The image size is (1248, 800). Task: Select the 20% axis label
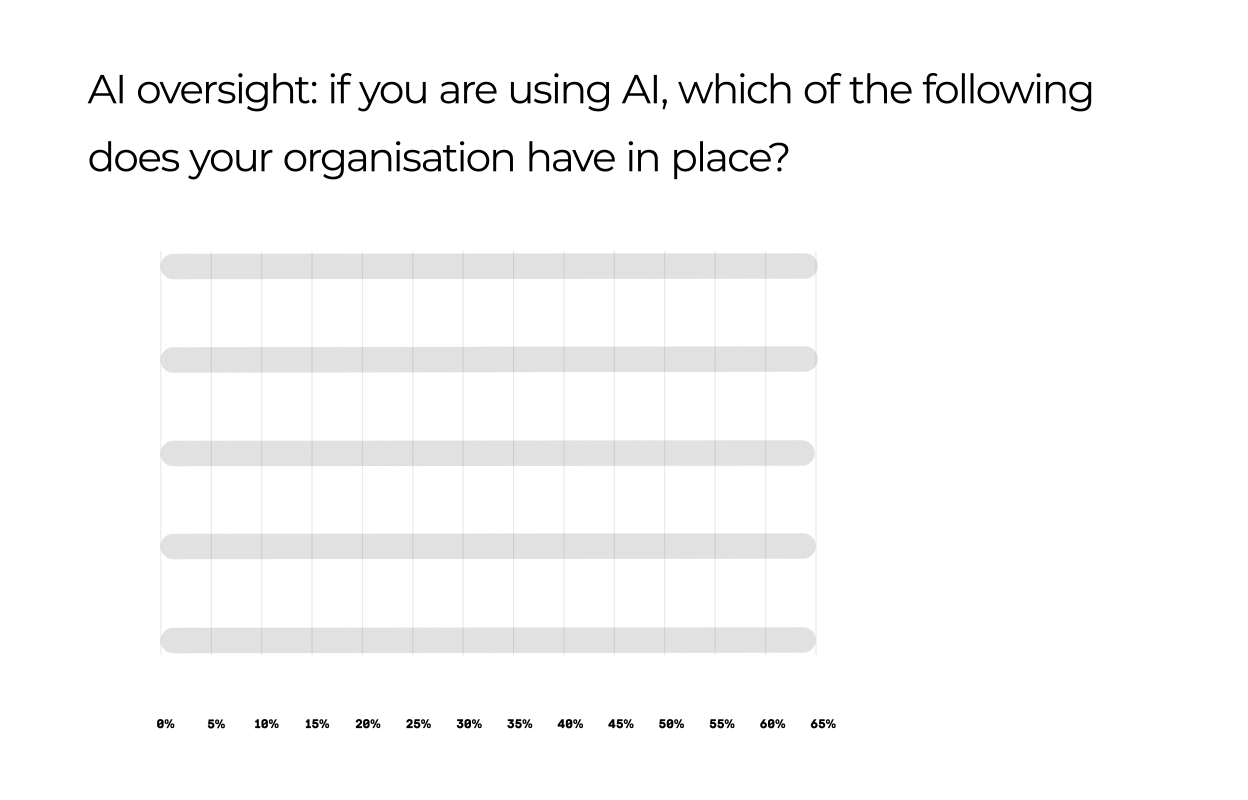point(367,723)
